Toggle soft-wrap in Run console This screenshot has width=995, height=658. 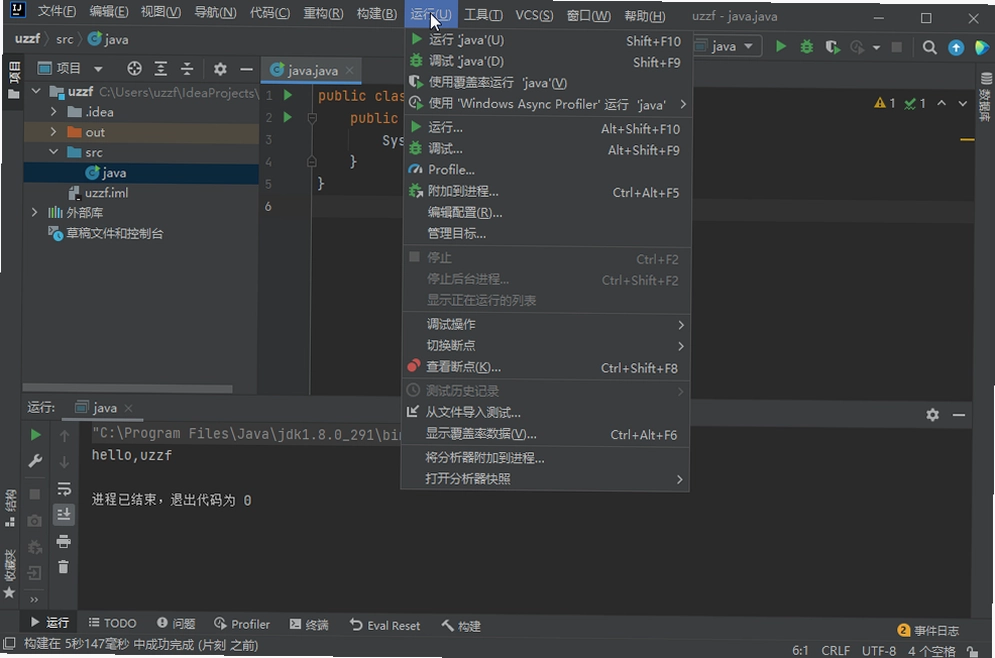pos(63,489)
